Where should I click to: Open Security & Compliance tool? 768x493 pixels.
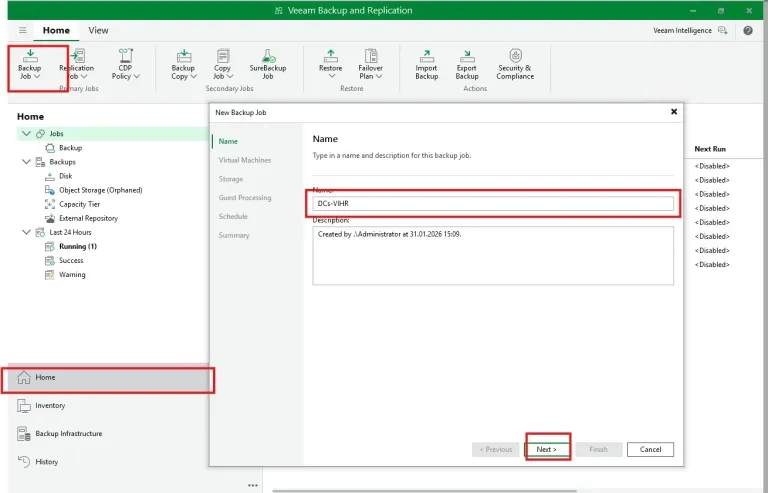tap(515, 64)
